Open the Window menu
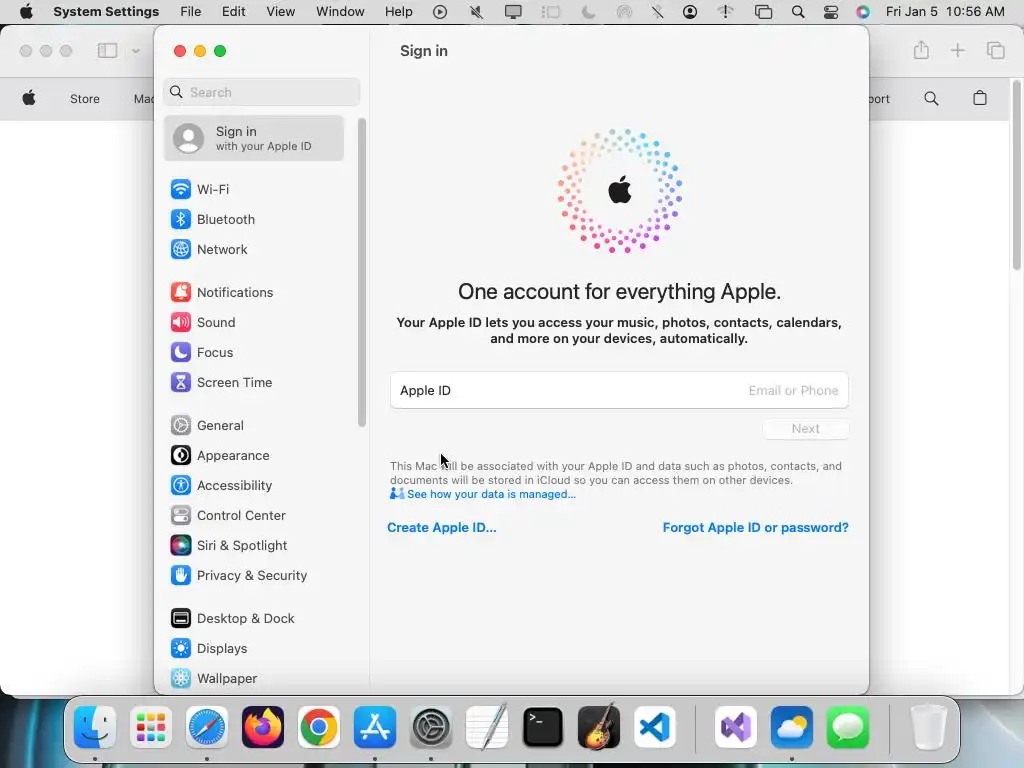This screenshot has height=768, width=1024. [x=340, y=12]
